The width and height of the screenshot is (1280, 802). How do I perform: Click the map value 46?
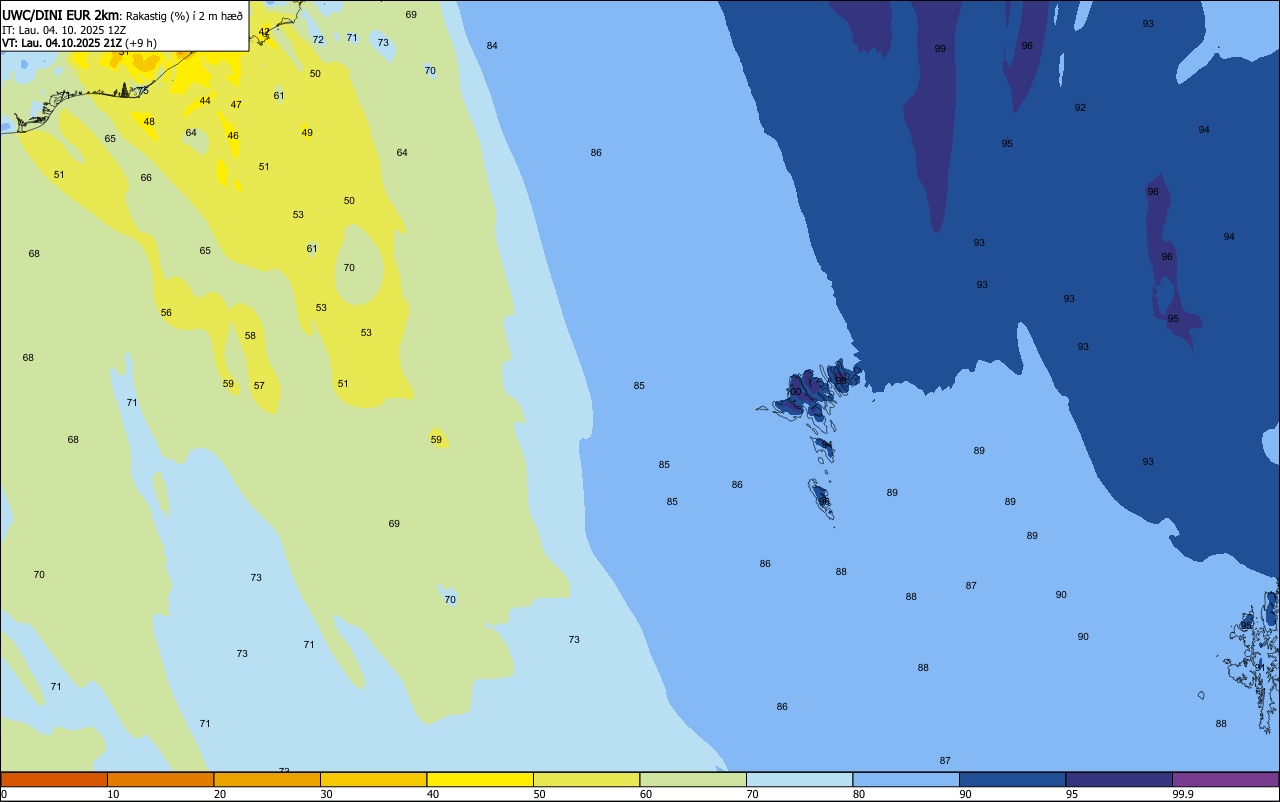(x=233, y=136)
